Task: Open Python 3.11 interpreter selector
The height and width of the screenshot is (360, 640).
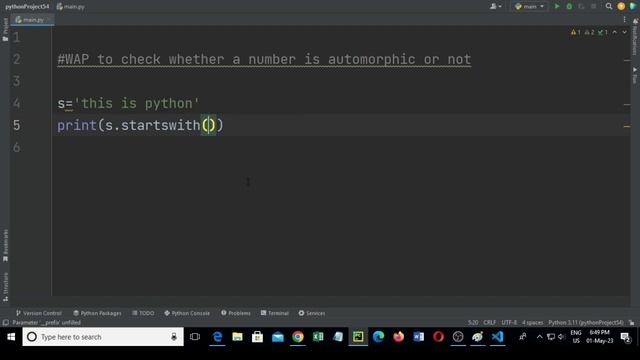Action: [x=586, y=322]
